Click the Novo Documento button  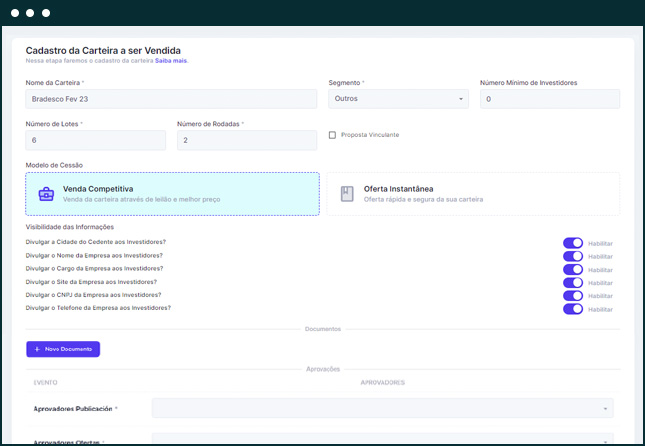click(63, 349)
